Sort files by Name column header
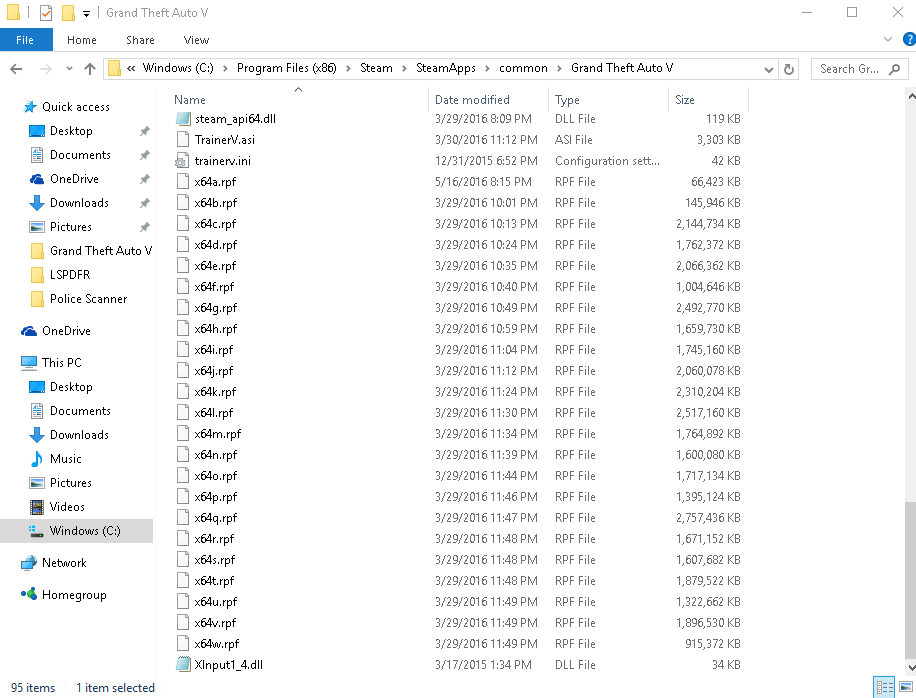Image resolution: width=916 pixels, height=698 pixels. pyautogui.click(x=189, y=100)
